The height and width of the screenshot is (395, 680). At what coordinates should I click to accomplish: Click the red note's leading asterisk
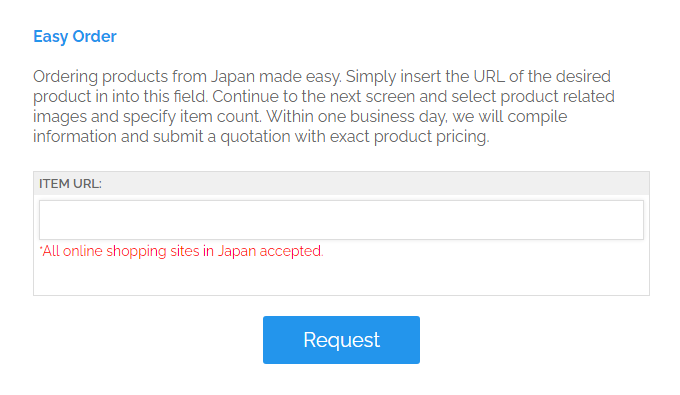[x=41, y=248]
